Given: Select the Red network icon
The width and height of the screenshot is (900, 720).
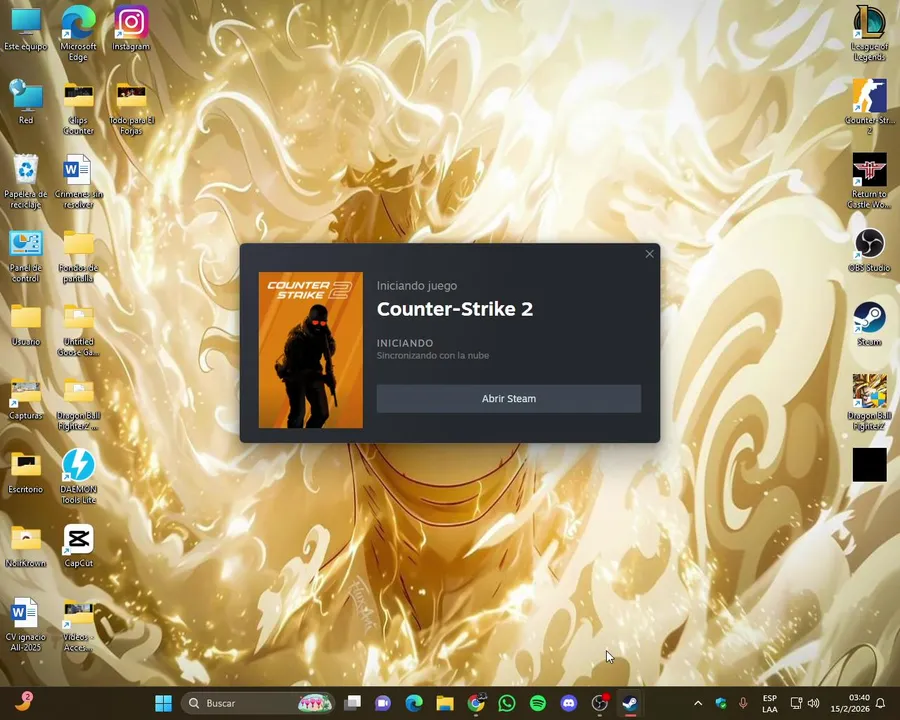Looking at the screenshot, I should tap(26, 102).
